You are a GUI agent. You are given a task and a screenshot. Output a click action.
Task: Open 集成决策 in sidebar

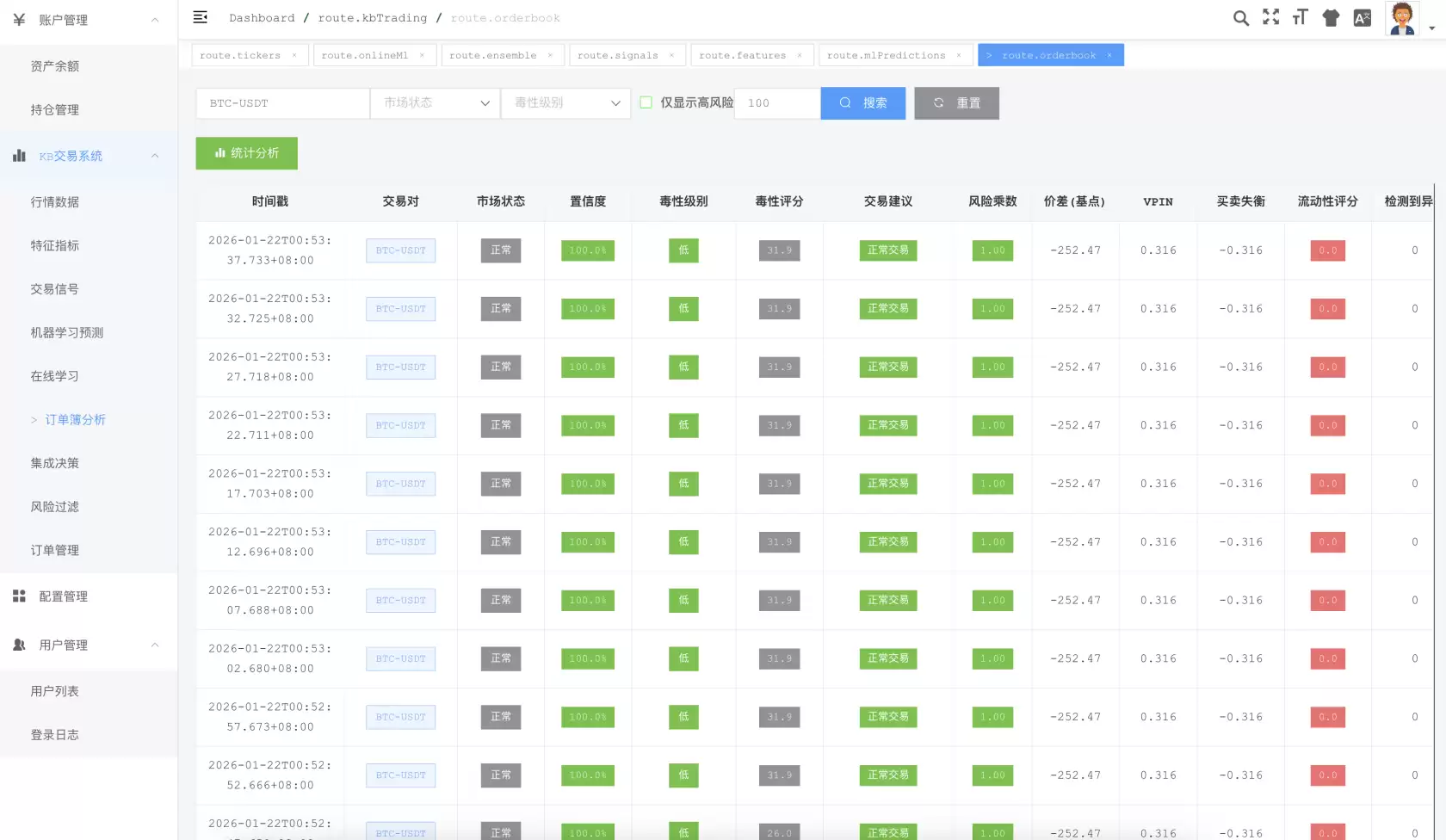[89, 463]
